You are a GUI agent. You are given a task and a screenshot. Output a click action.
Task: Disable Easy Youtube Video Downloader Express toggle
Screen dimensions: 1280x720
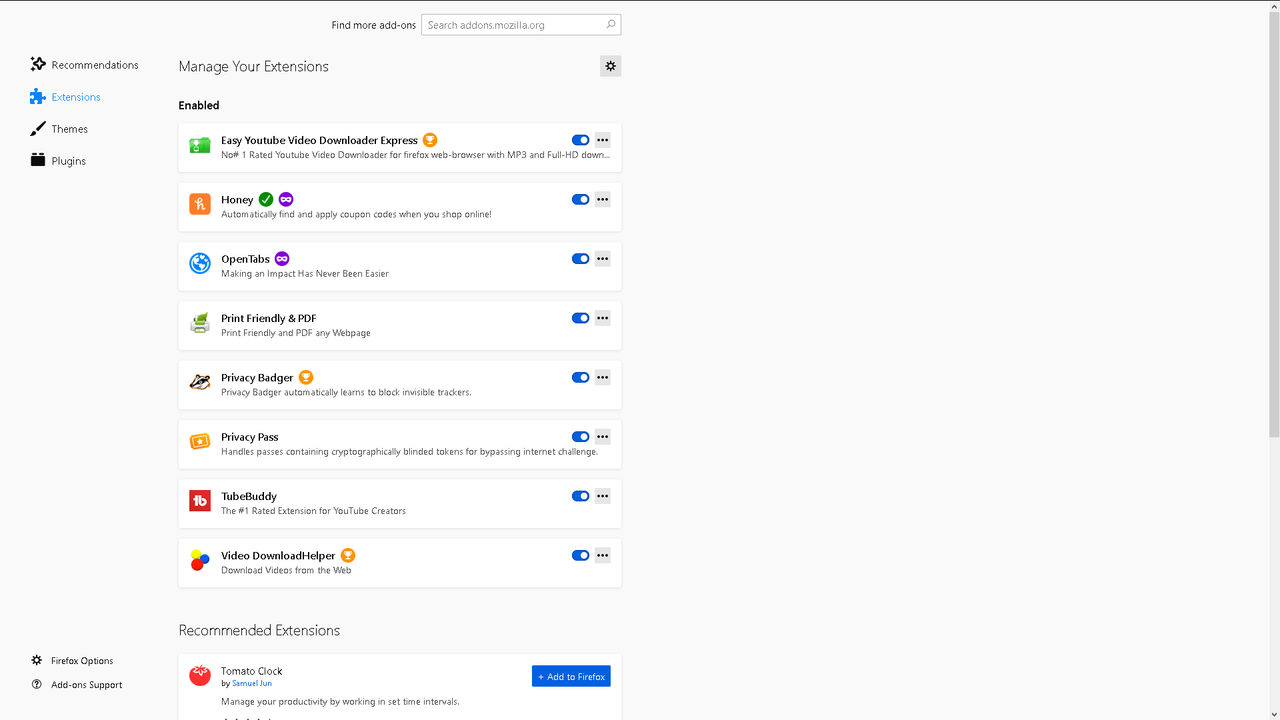(x=580, y=140)
